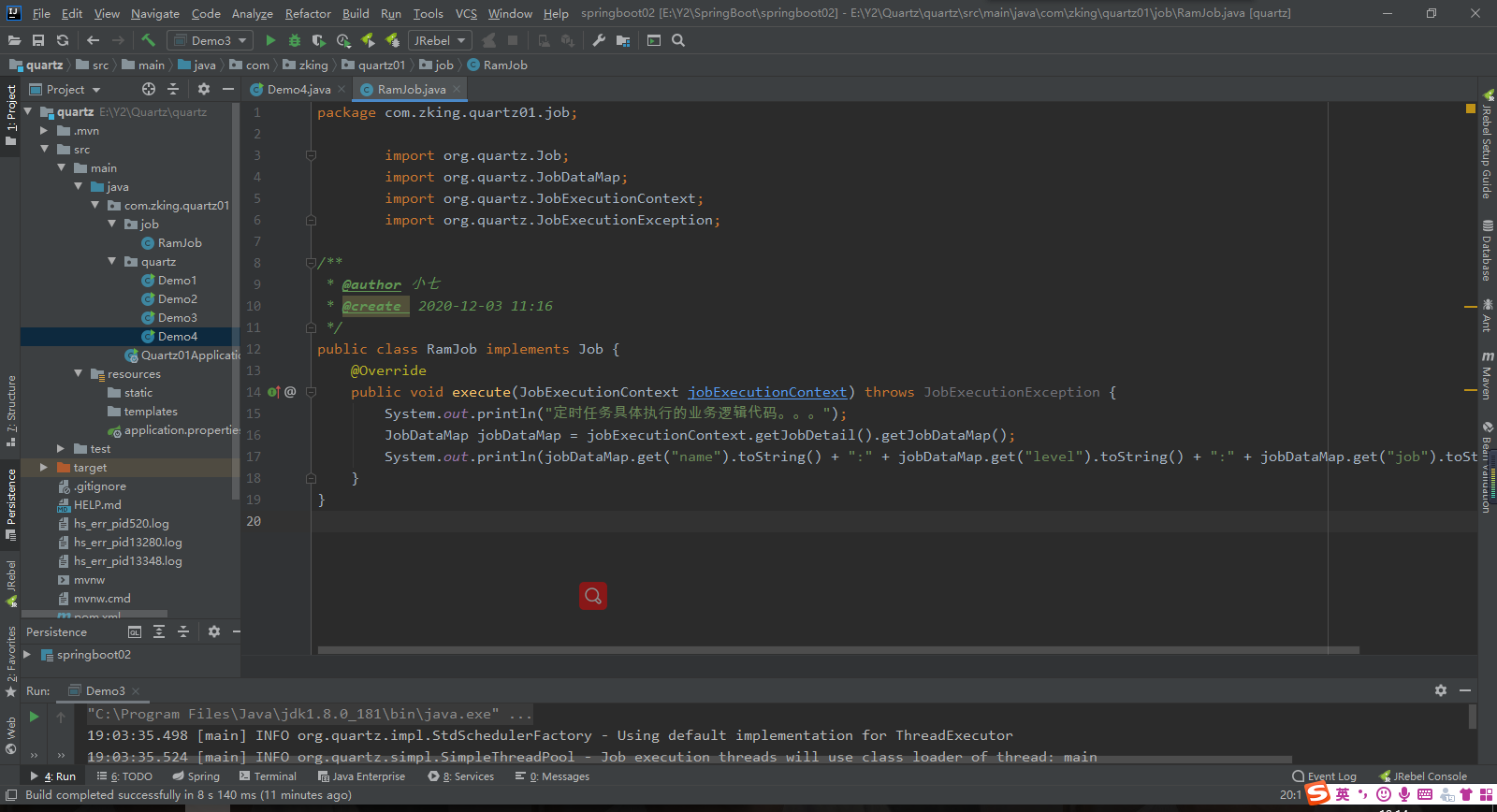The height and width of the screenshot is (812, 1497).
Task: Click the green Run button in toolbar
Action: coord(270,40)
